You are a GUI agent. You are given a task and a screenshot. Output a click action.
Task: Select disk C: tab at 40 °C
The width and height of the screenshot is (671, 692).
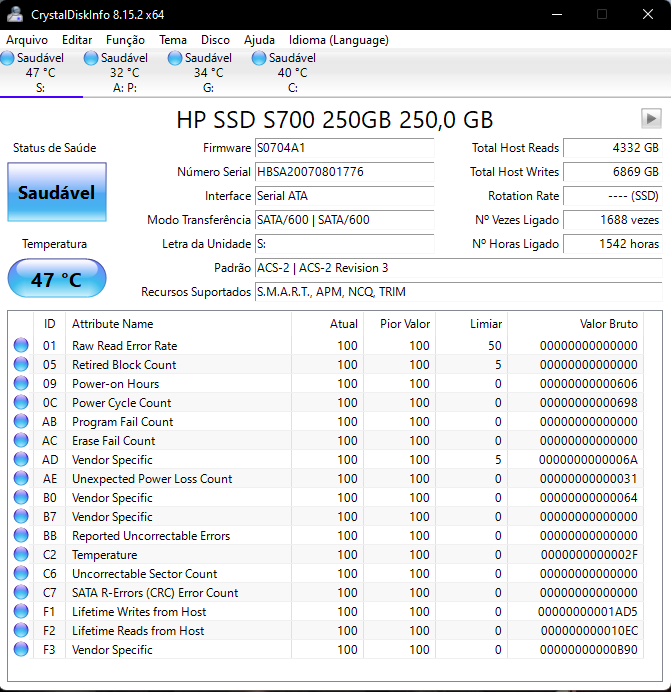tap(293, 73)
